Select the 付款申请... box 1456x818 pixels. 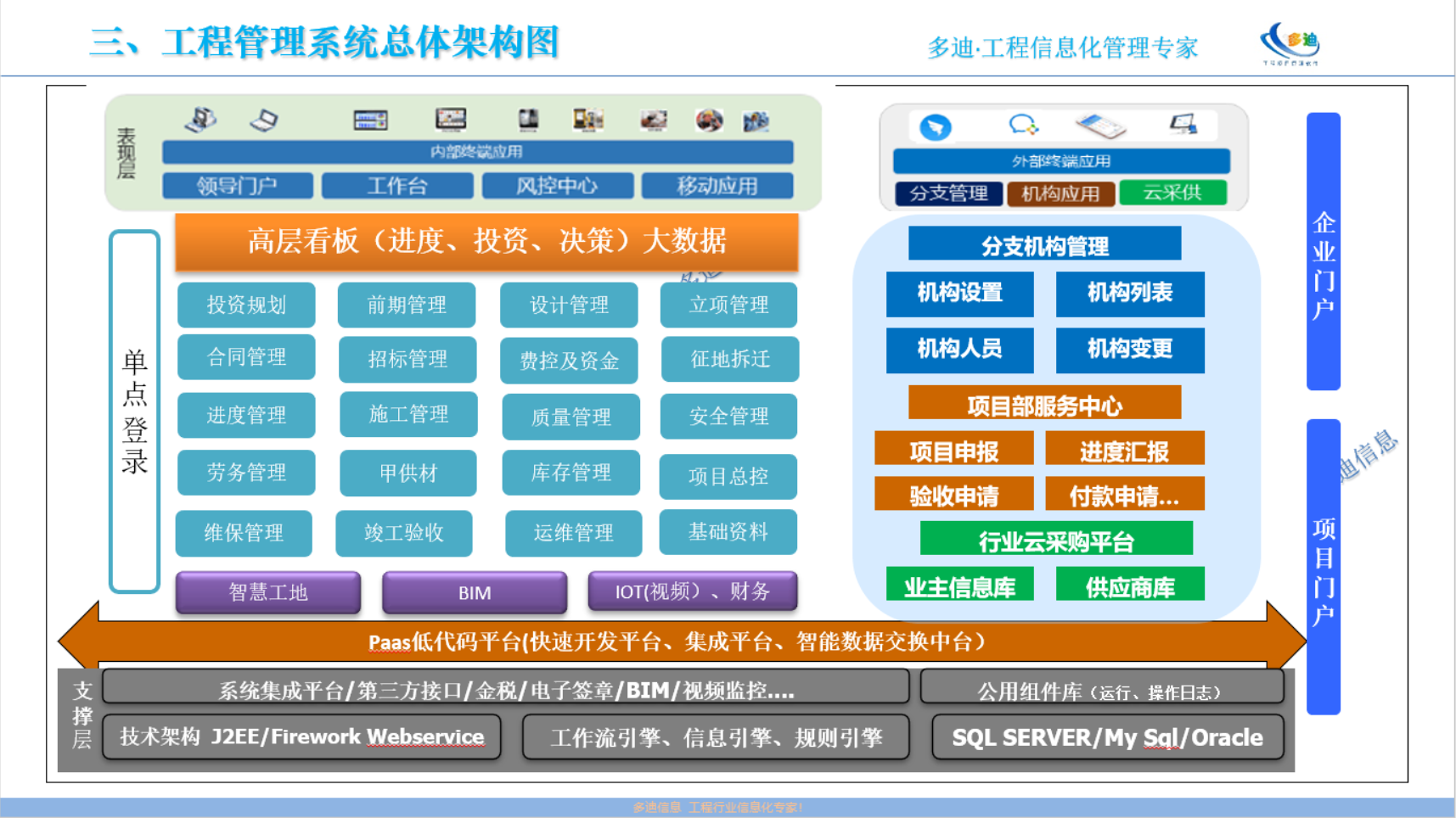click(1125, 494)
